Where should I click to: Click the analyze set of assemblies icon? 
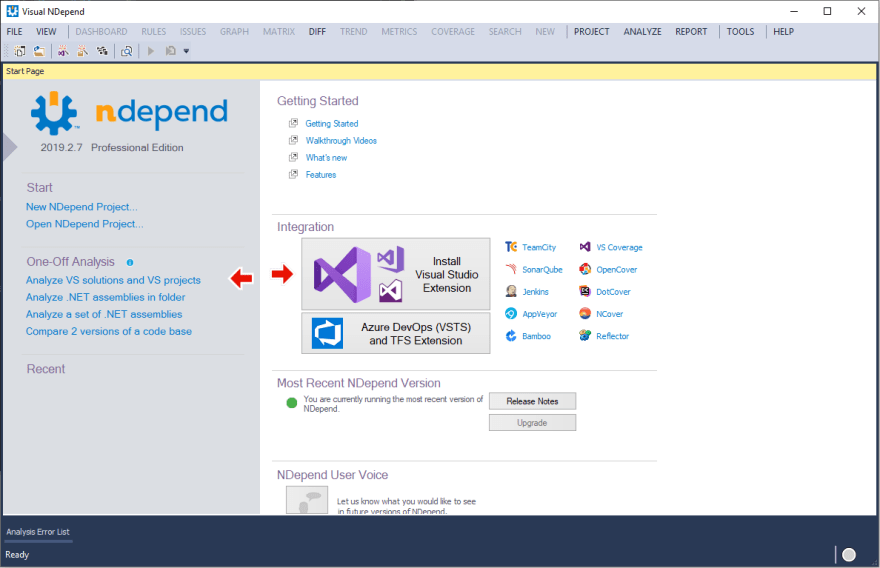[x=102, y=51]
